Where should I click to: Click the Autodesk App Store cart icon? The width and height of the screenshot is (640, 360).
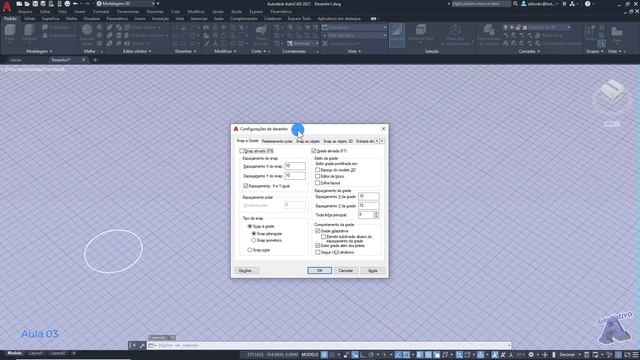pyautogui.click(x=564, y=4)
